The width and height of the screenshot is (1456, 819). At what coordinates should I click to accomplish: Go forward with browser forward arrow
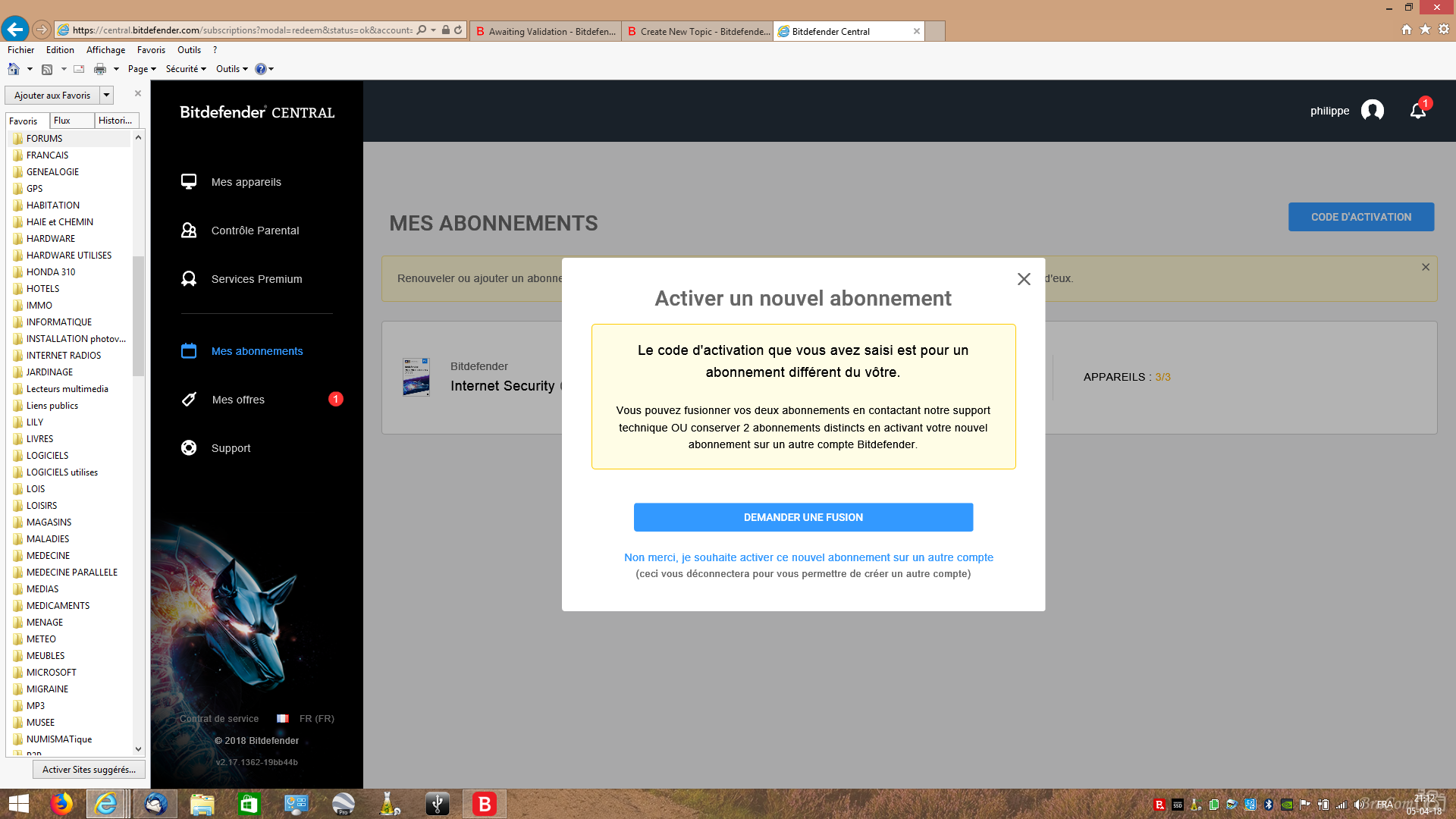click(x=42, y=30)
